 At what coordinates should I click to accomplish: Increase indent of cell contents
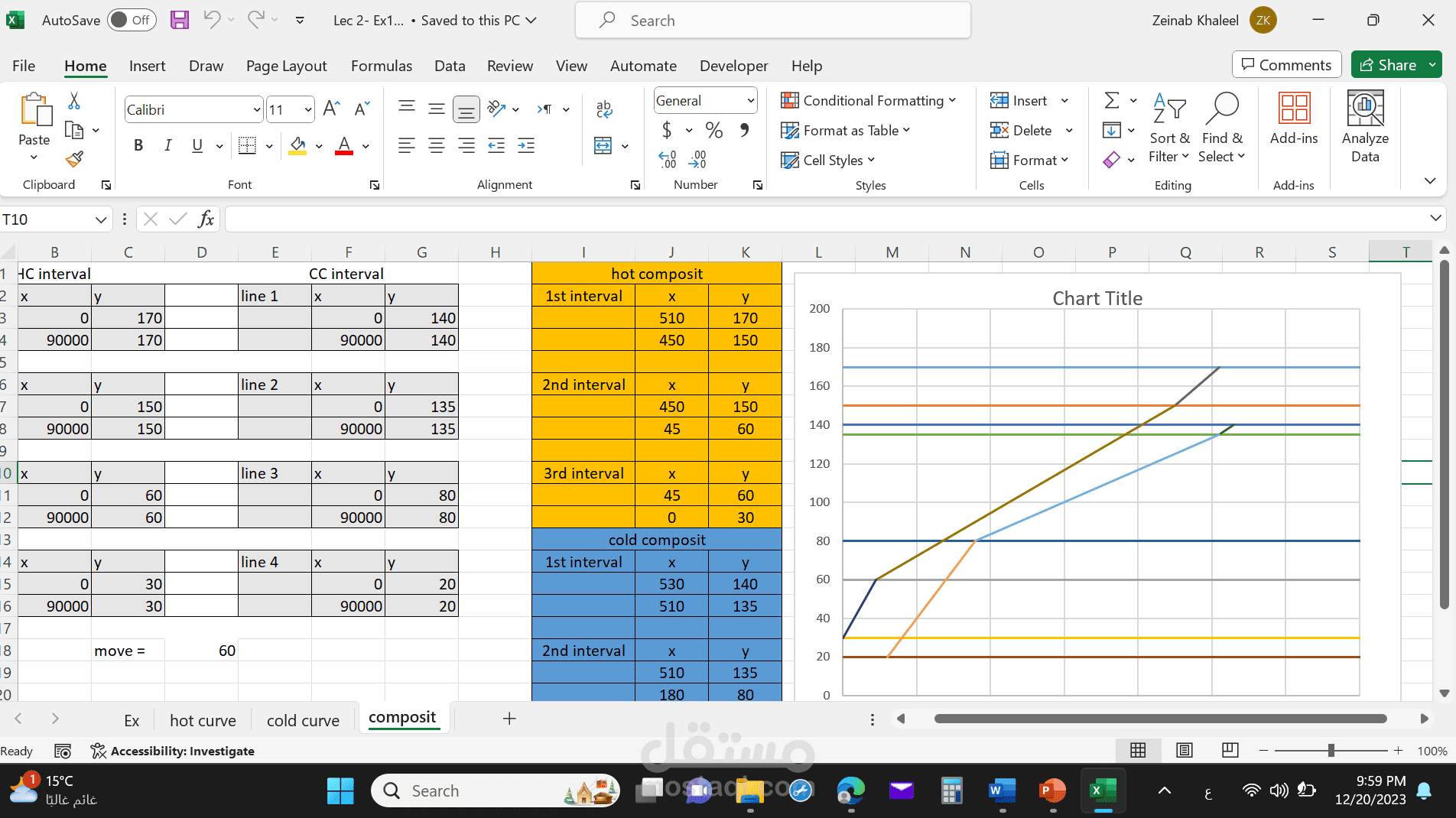point(526,145)
